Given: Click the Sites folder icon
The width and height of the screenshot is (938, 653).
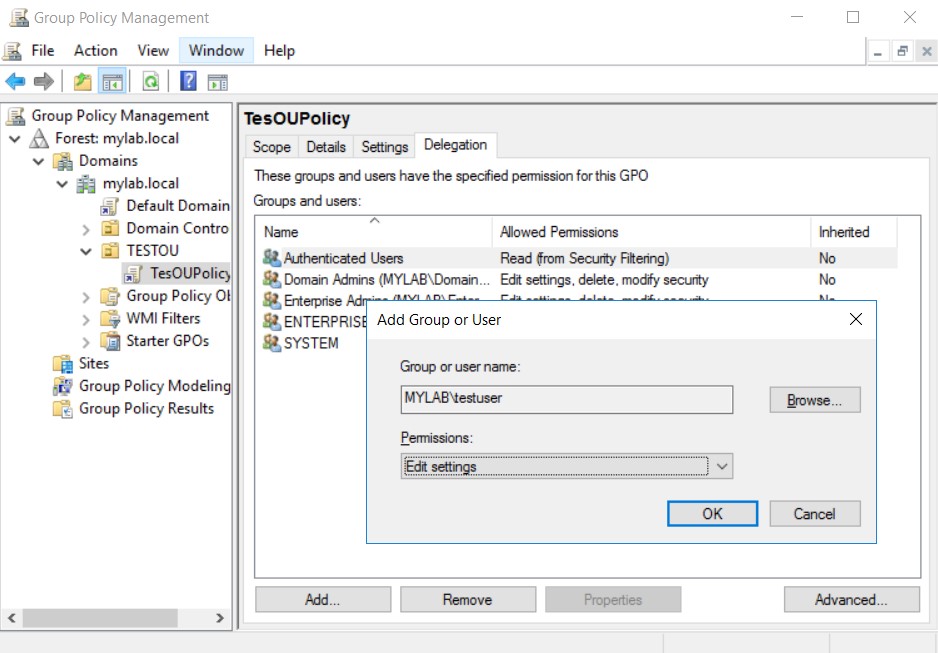Looking at the screenshot, I should [62, 363].
